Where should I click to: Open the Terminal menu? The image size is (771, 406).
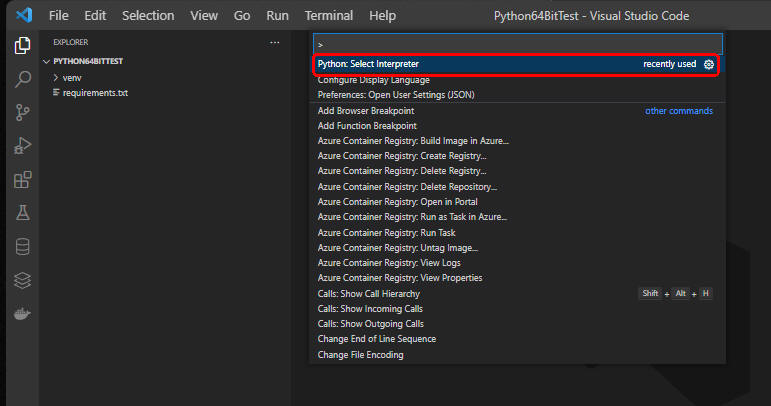pos(328,16)
